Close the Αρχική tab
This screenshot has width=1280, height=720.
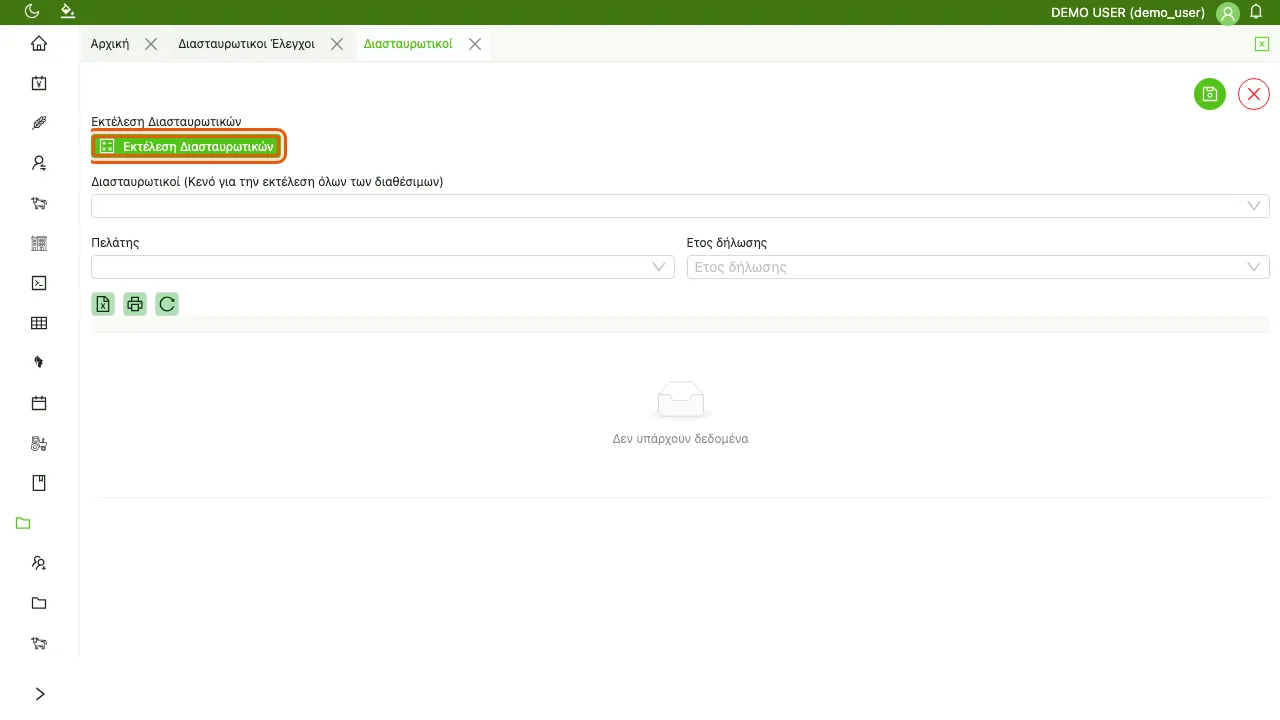point(151,44)
